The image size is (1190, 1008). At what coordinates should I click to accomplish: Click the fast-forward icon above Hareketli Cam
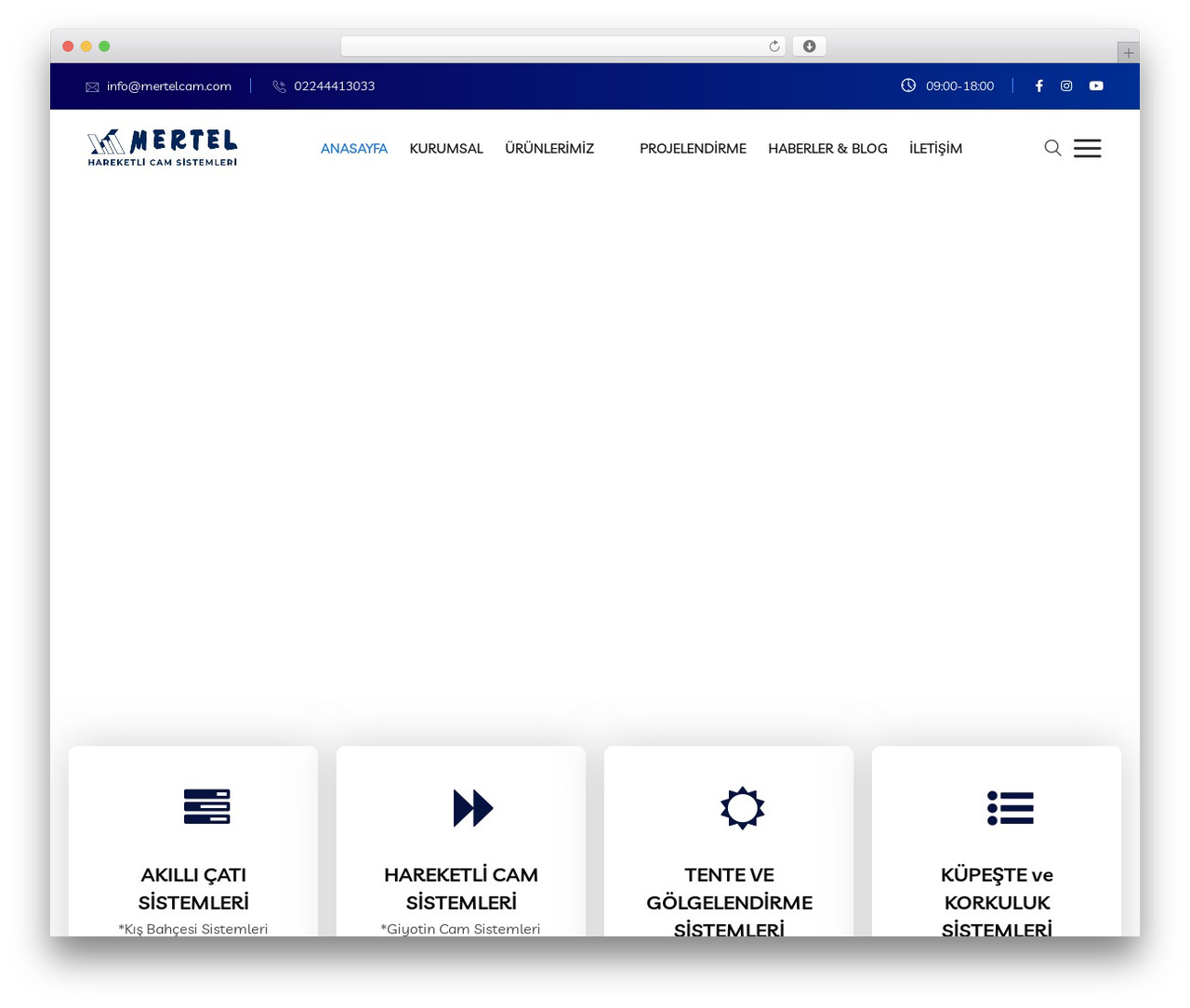[473, 807]
